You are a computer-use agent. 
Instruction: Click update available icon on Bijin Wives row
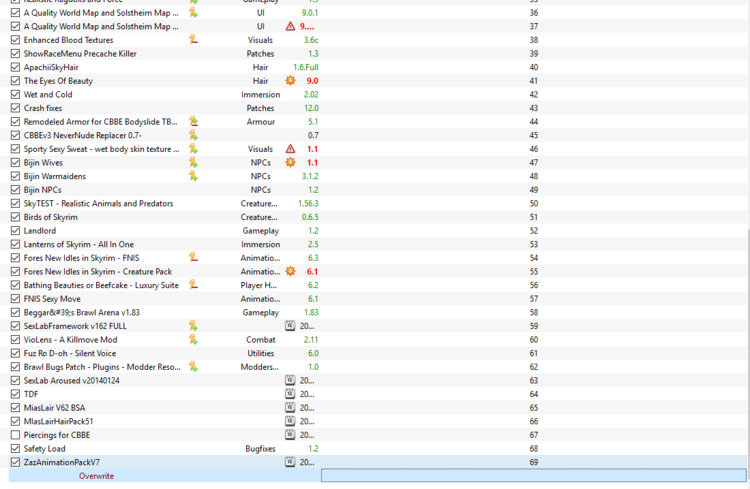290,163
